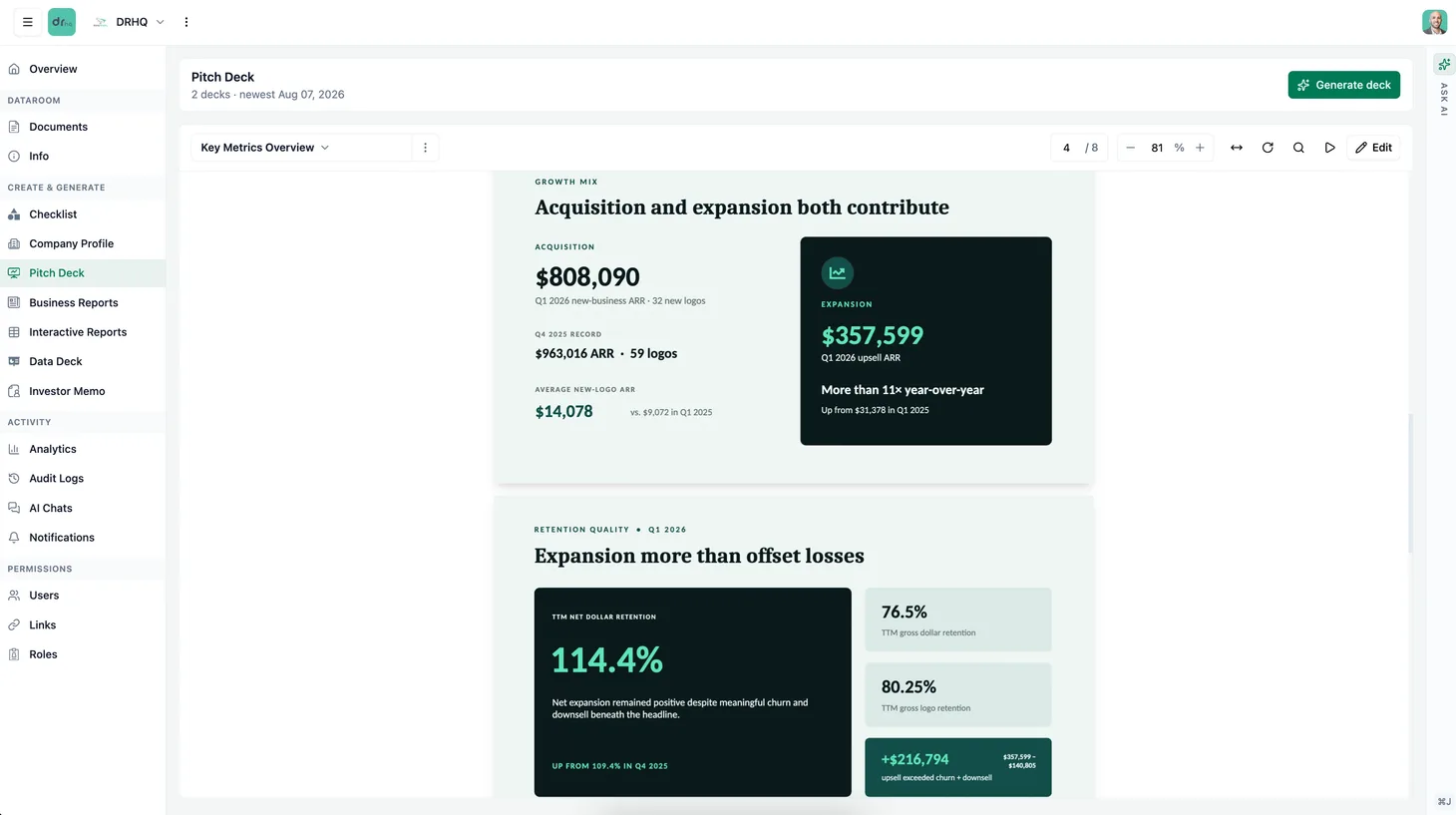Open search in deck viewer

pyautogui.click(x=1298, y=148)
